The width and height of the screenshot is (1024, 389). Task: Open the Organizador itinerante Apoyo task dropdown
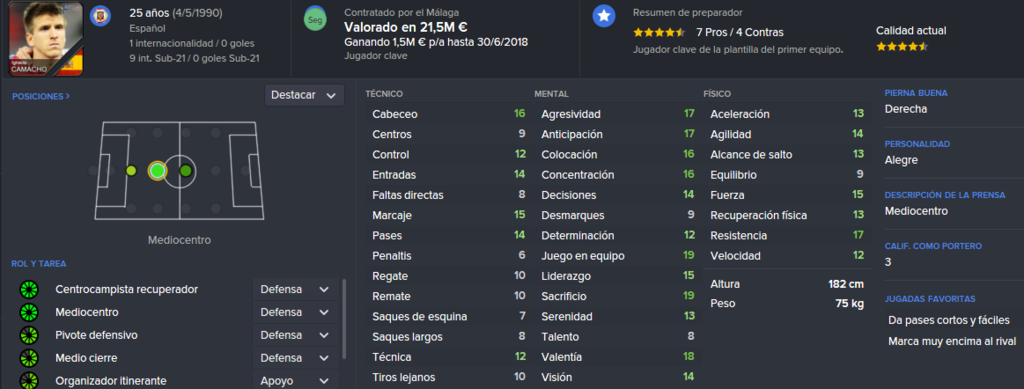pyautogui.click(x=295, y=381)
